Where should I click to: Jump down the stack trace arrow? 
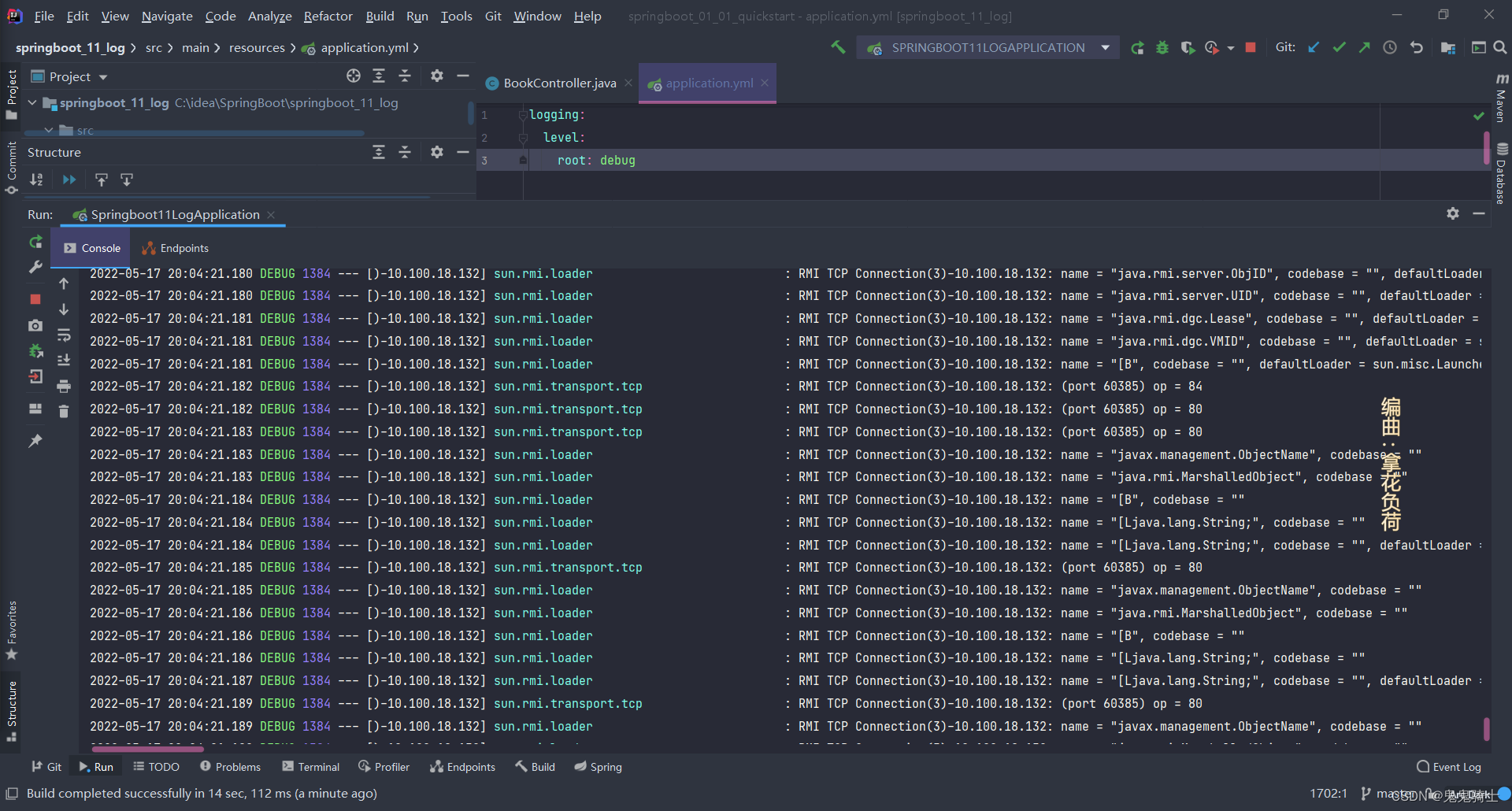pos(64,309)
